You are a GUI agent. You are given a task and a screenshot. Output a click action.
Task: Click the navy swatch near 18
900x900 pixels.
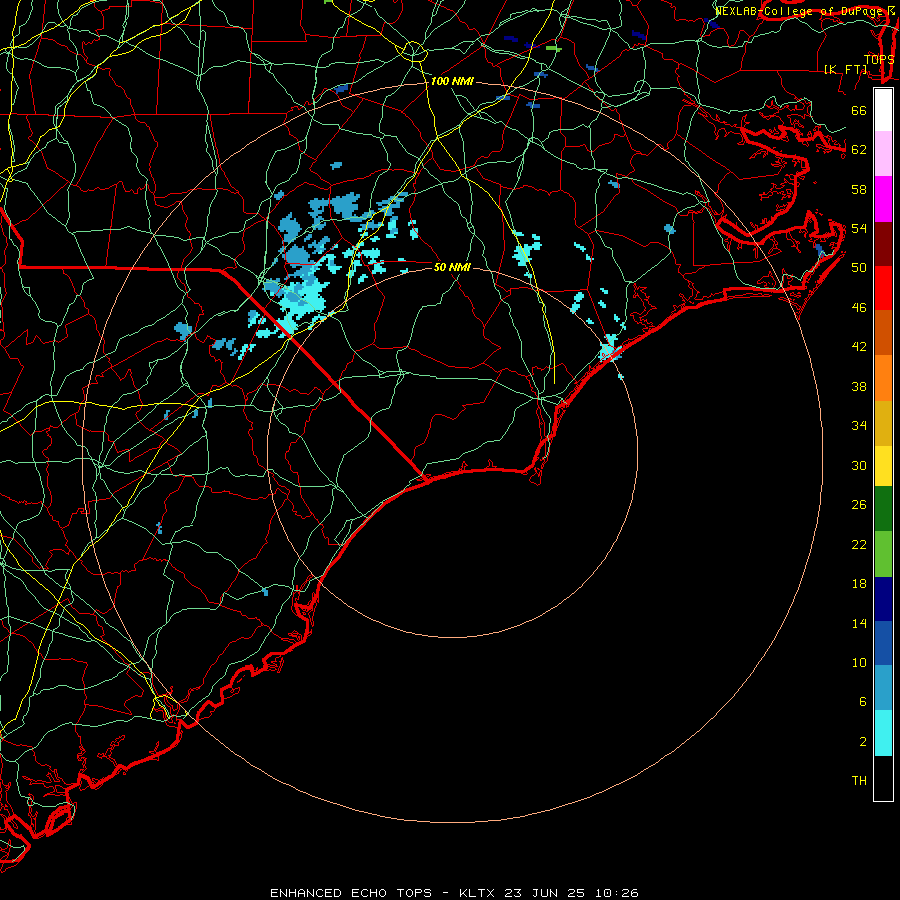pos(883,599)
